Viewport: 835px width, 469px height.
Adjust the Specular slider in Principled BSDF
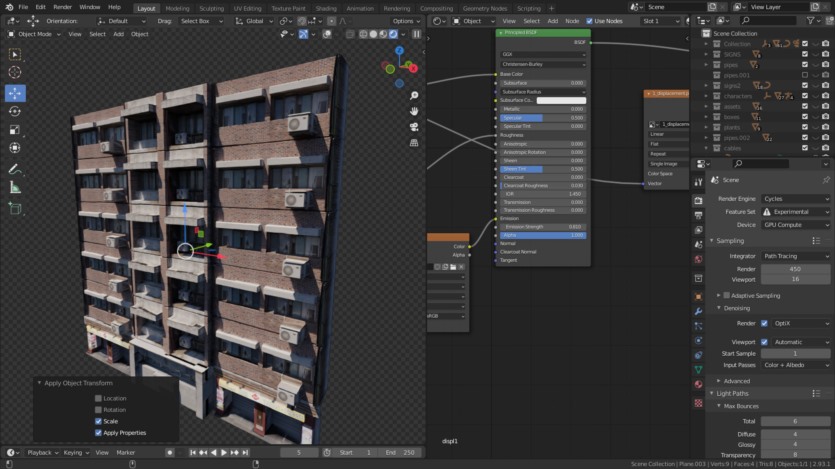pos(543,118)
